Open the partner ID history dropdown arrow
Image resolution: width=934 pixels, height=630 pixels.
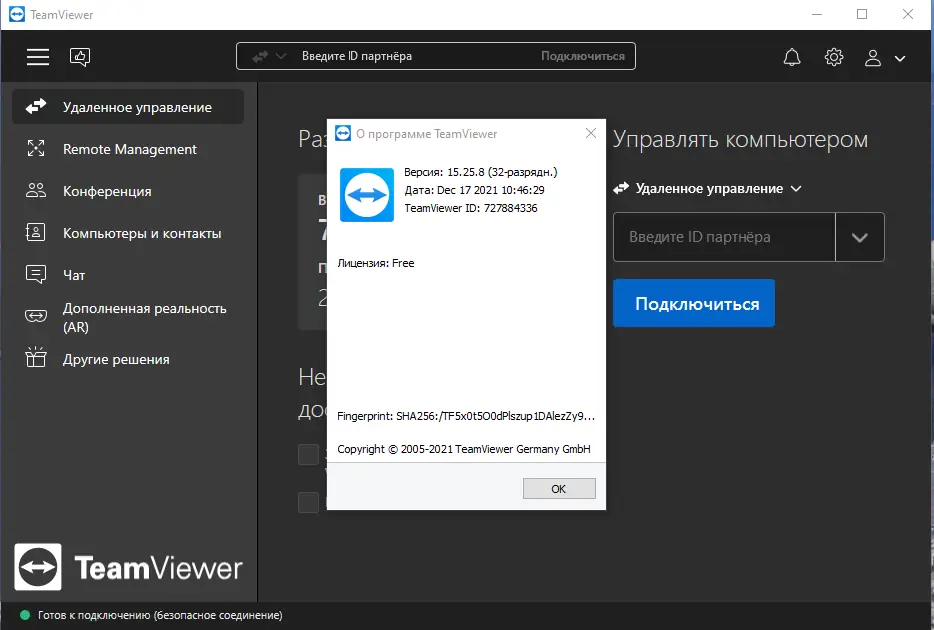(861, 237)
